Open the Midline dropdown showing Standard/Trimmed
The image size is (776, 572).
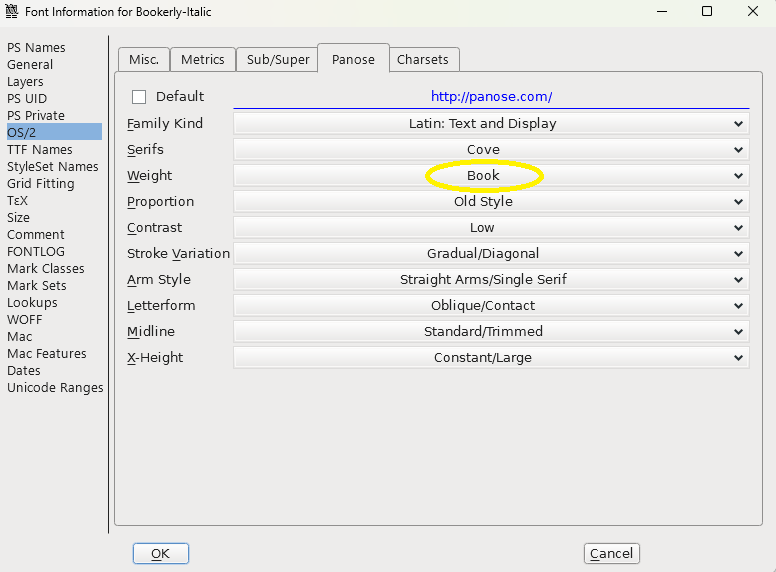click(x=491, y=332)
